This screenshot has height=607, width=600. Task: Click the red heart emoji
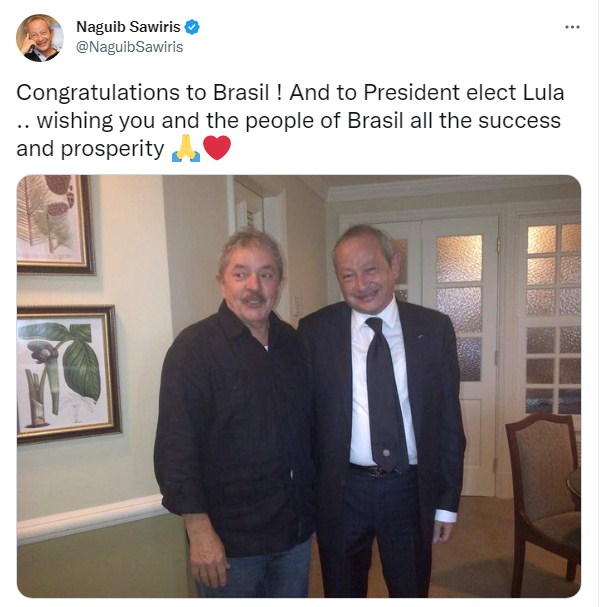click(217, 148)
